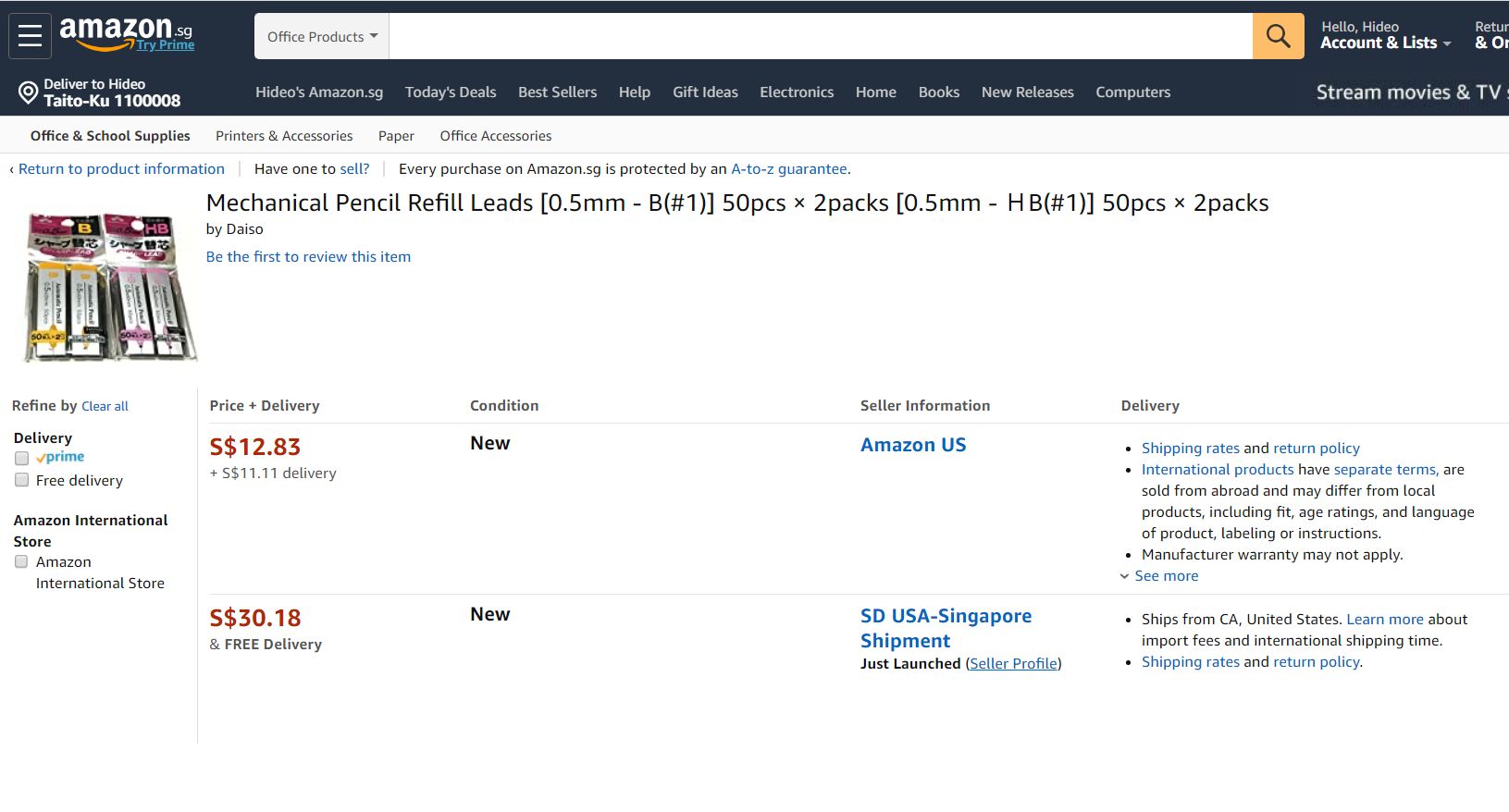Screen dimensions: 1509x812
Task: Open return policy link for Amazon US
Action: click(x=1317, y=449)
